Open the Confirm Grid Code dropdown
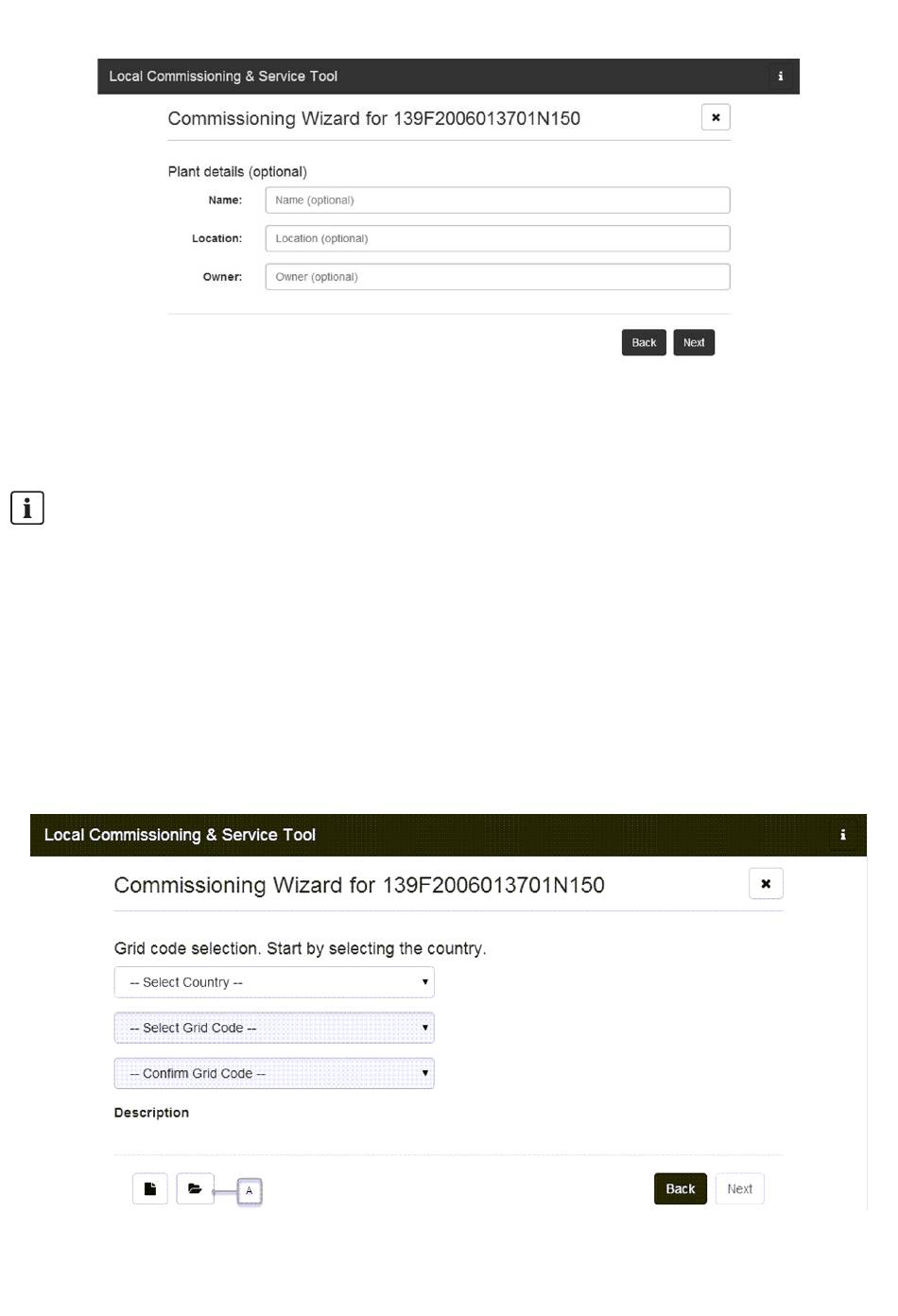This screenshot has height=1316, width=898. tap(274, 1073)
